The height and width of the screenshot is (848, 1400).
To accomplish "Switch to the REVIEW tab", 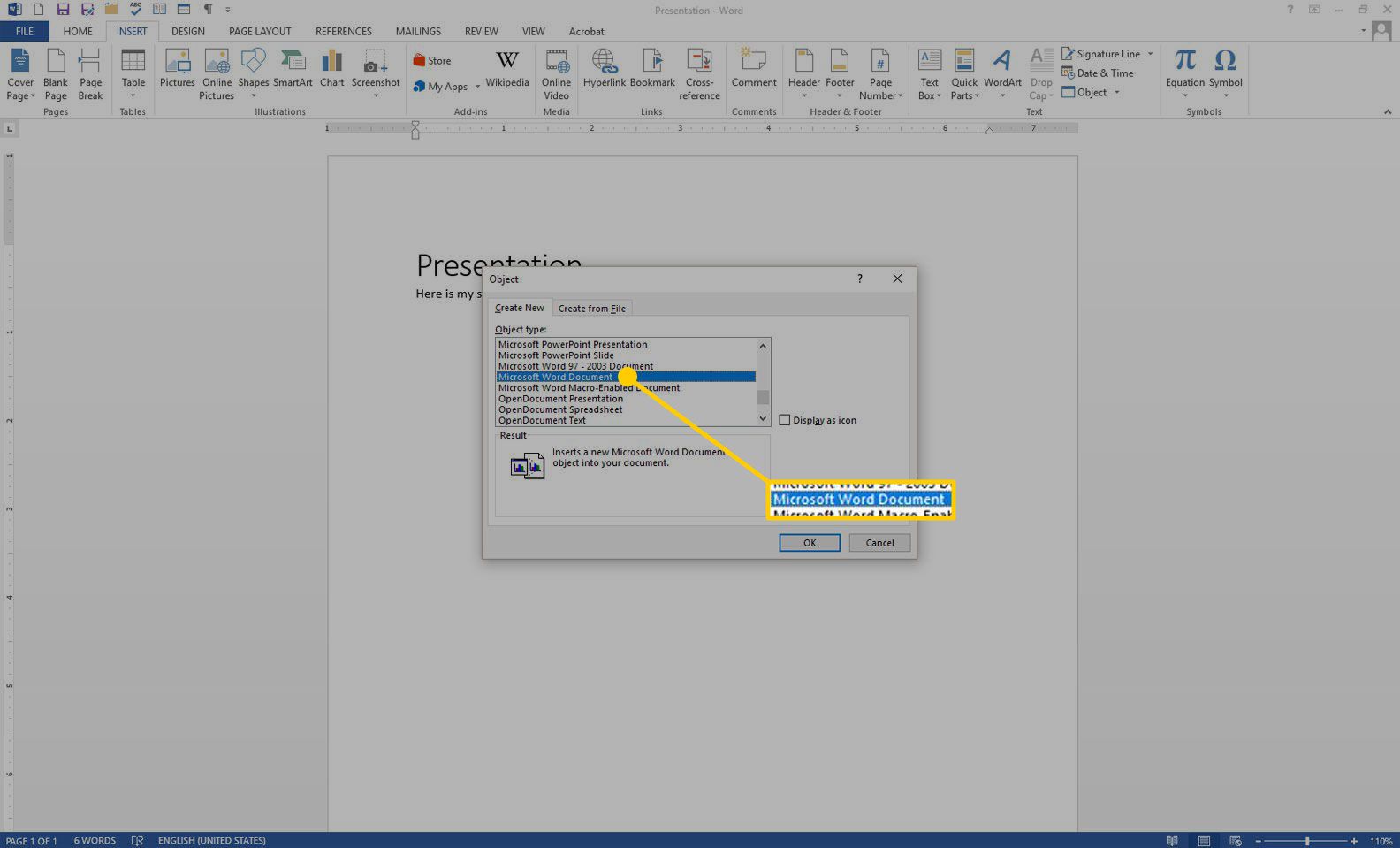I will [482, 31].
